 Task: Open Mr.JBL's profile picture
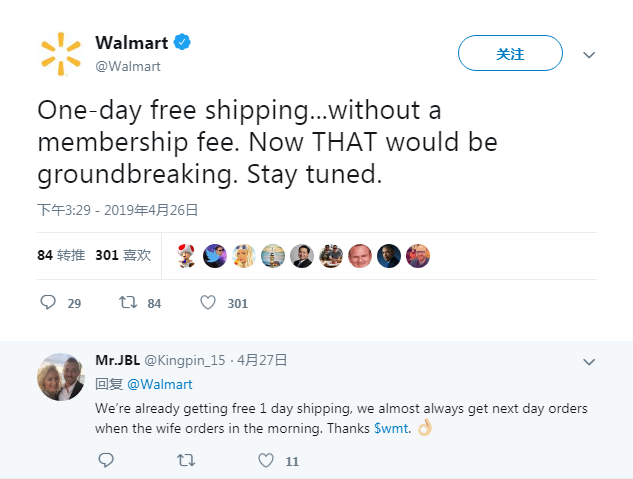(61, 377)
